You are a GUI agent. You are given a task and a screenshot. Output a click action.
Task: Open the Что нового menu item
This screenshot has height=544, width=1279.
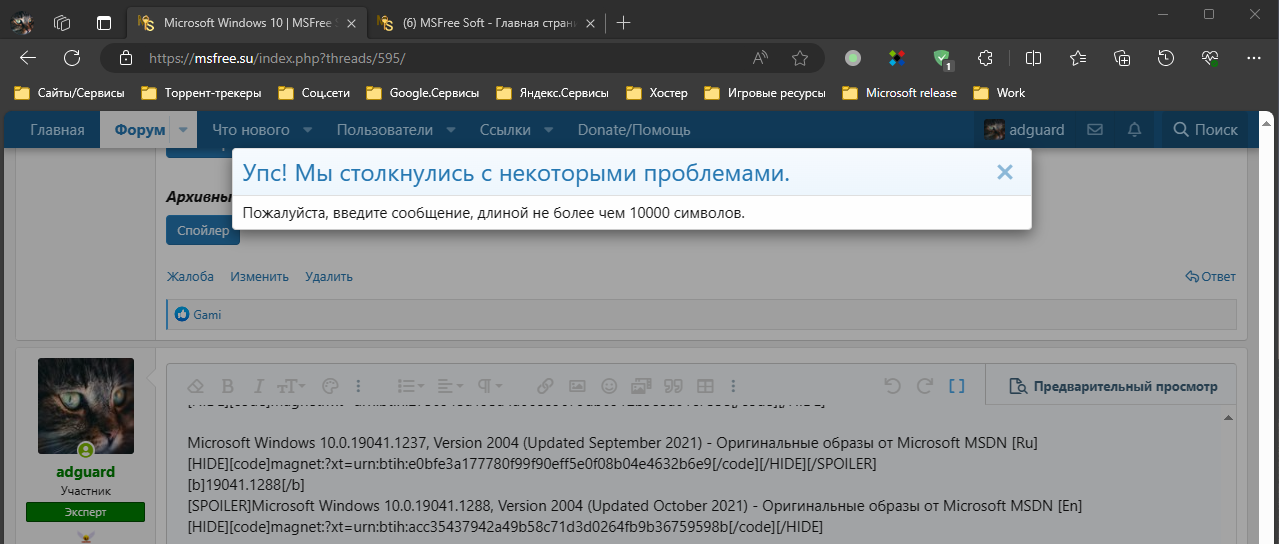pyautogui.click(x=251, y=129)
